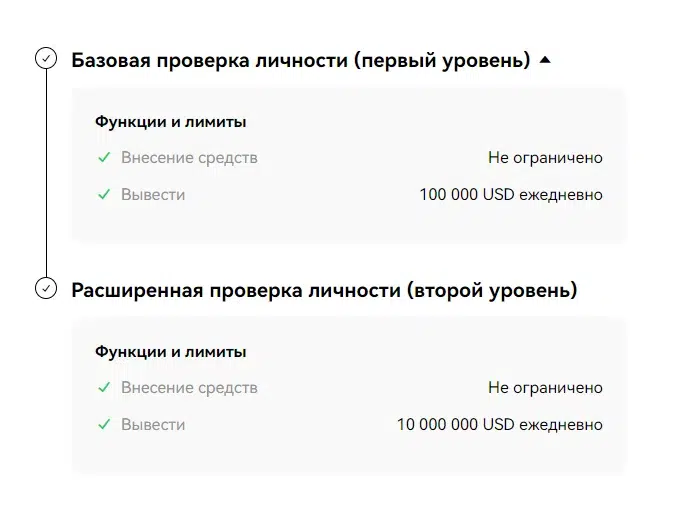
Task: Click 'Вывести' in first level card
Action: [x=153, y=195]
